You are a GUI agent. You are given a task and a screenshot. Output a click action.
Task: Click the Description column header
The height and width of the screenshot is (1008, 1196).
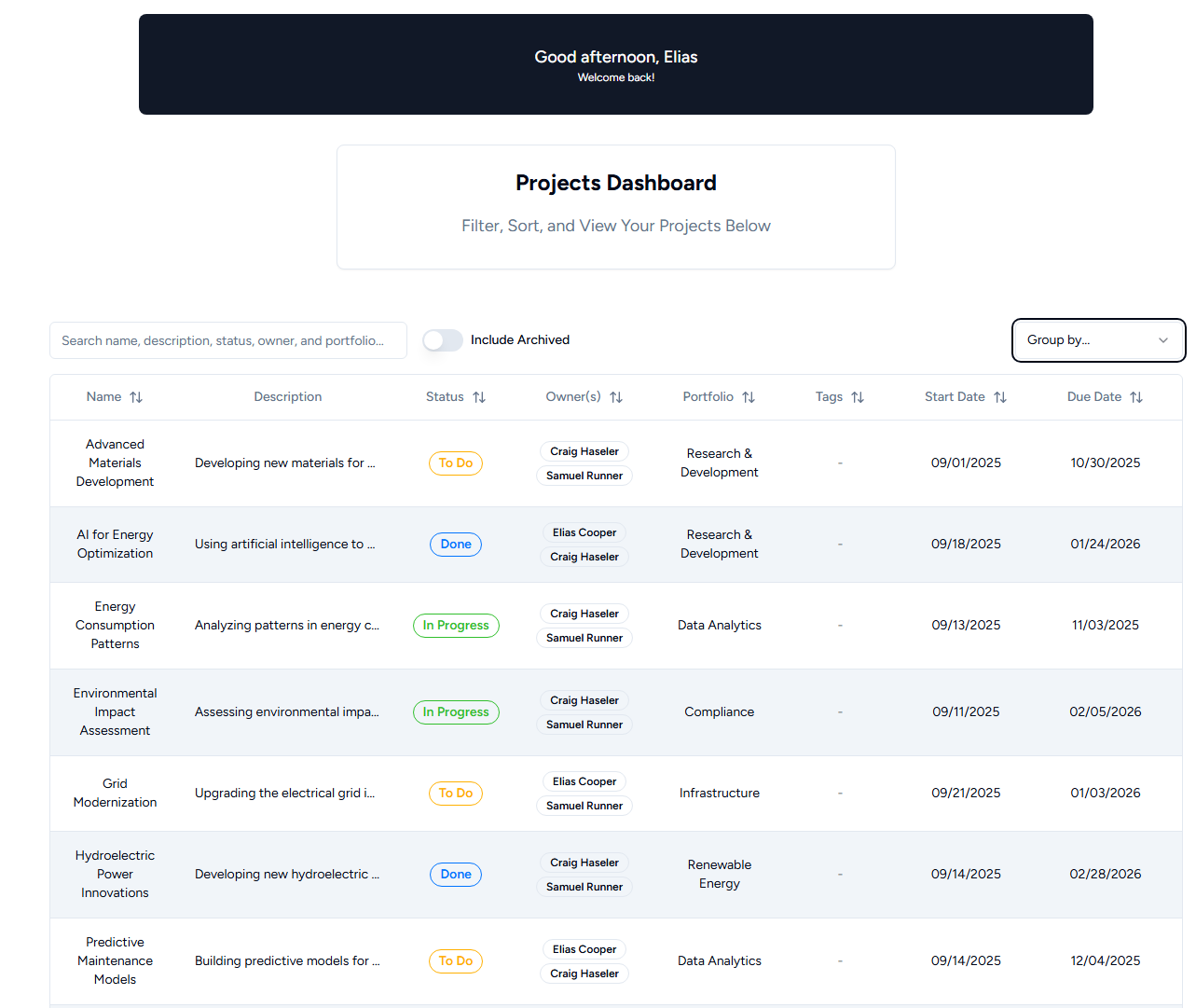[287, 397]
